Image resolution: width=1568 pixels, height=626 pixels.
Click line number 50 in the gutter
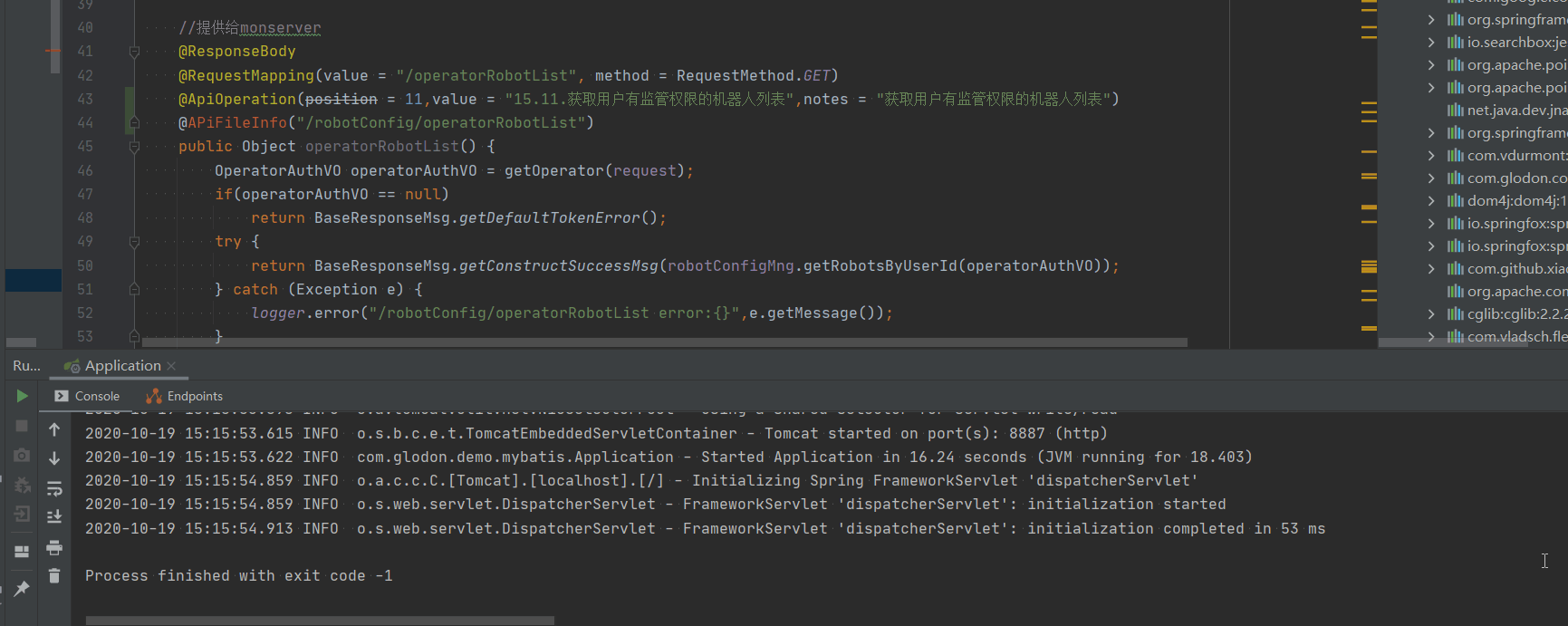(85, 265)
